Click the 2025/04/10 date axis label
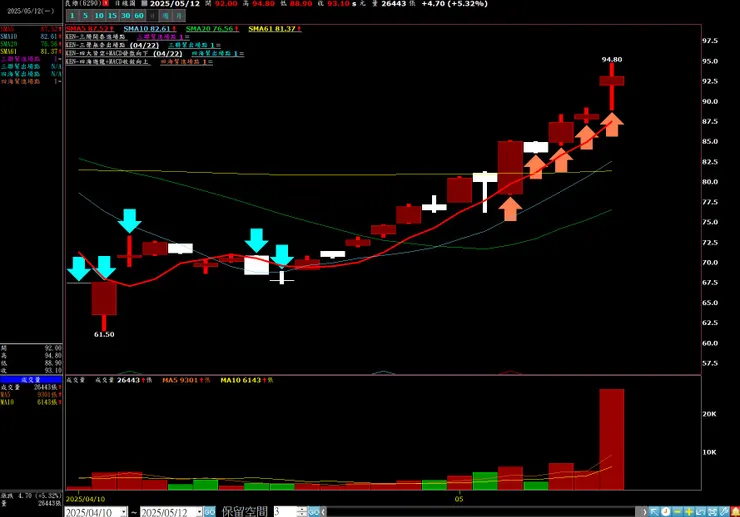The width and height of the screenshot is (740, 517). point(85,499)
